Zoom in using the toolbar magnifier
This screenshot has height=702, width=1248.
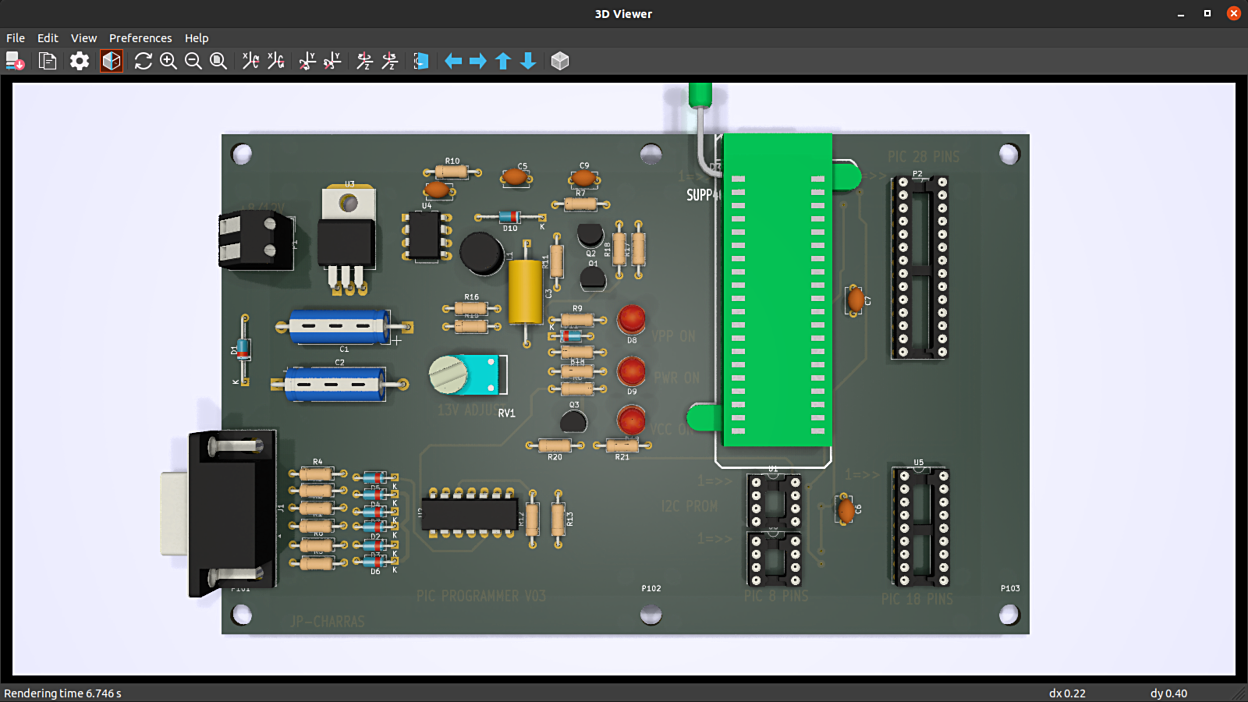pos(168,61)
